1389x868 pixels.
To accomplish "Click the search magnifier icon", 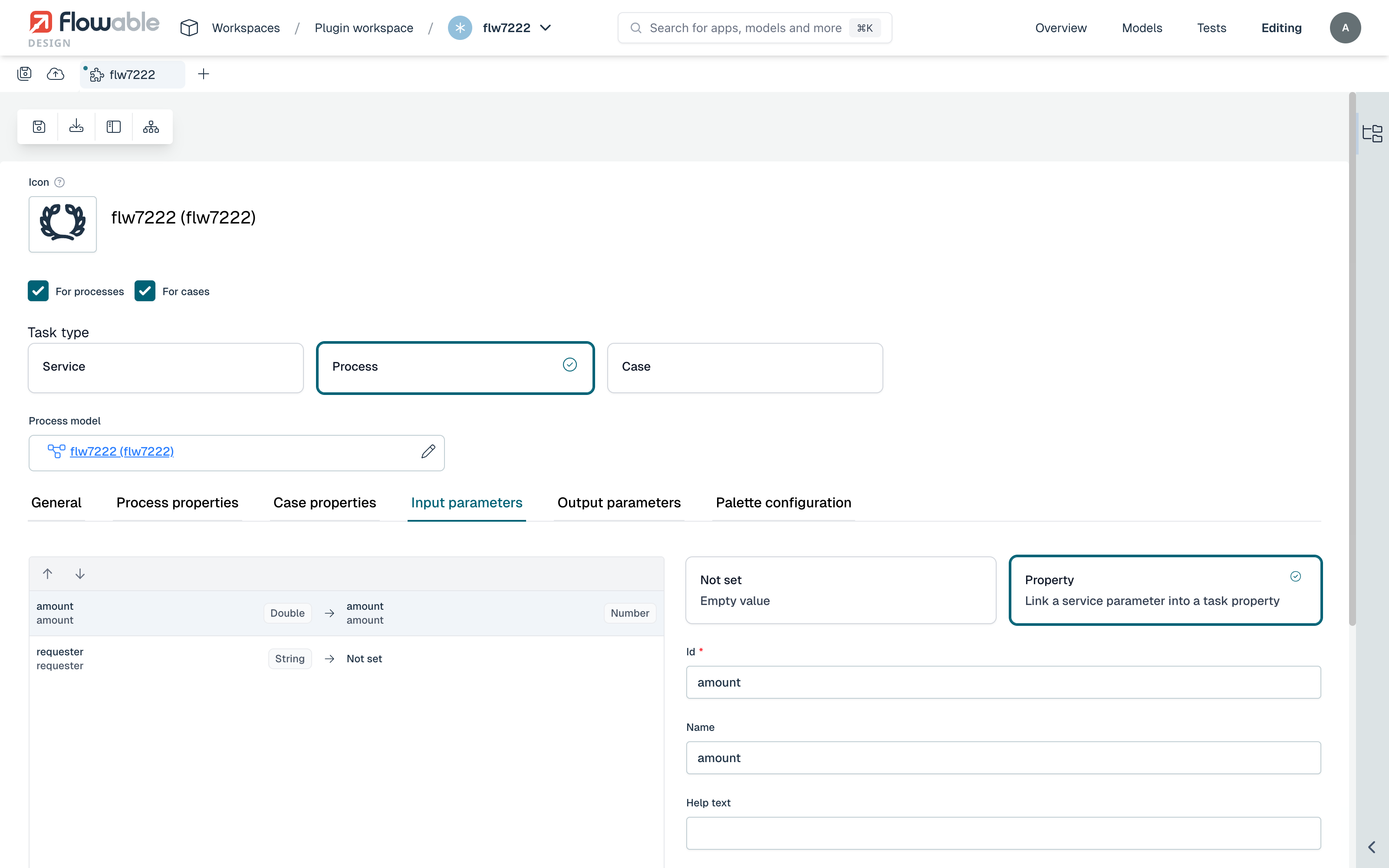I will tap(635, 27).
